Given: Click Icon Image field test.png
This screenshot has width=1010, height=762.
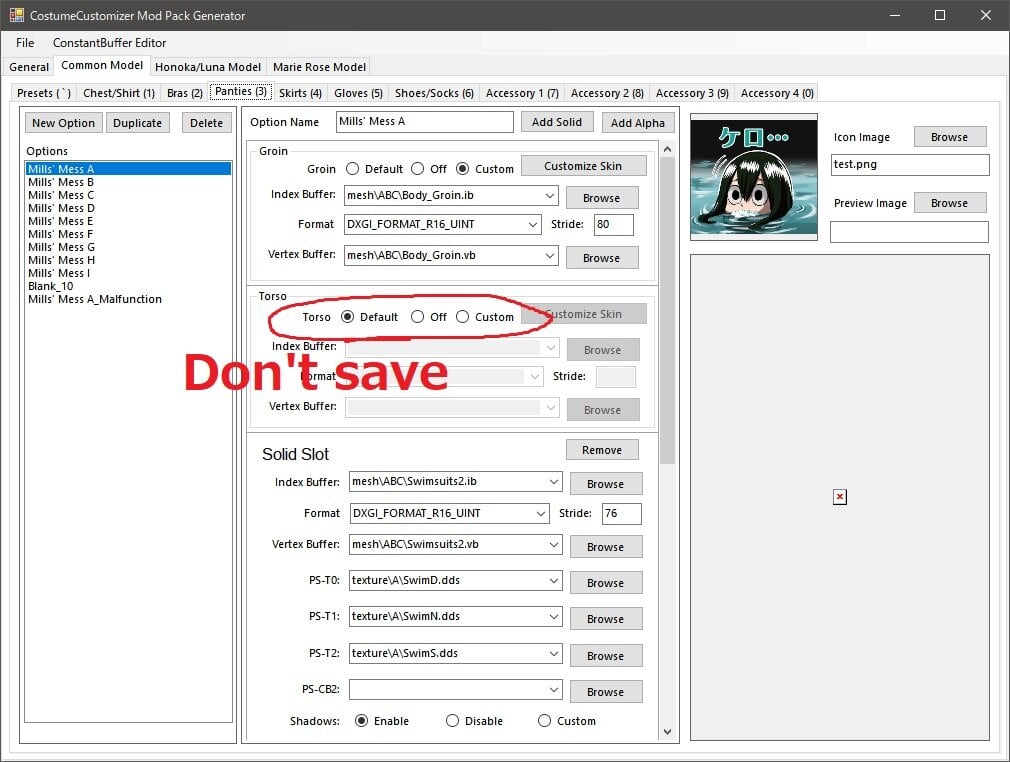Looking at the screenshot, I should [910, 164].
